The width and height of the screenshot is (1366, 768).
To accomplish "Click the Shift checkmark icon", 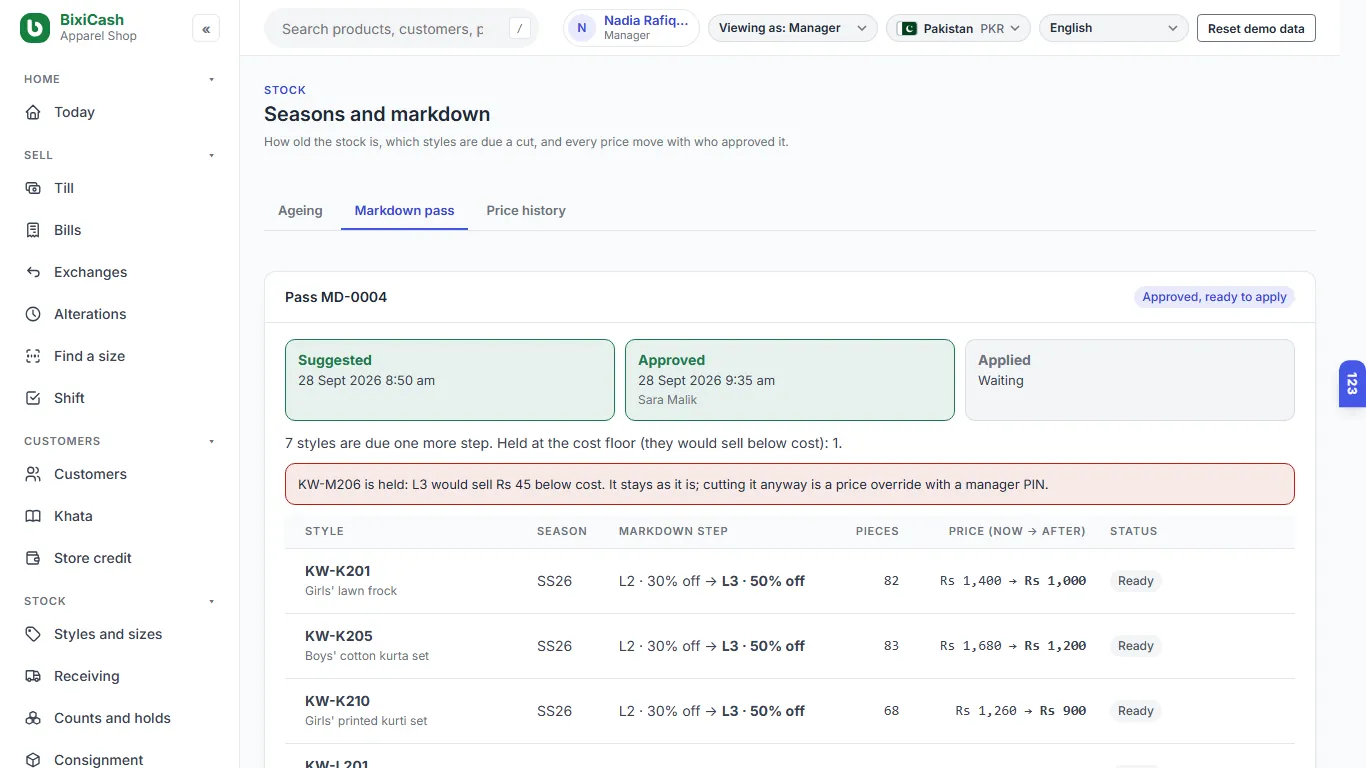I will click(x=34, y=398).
